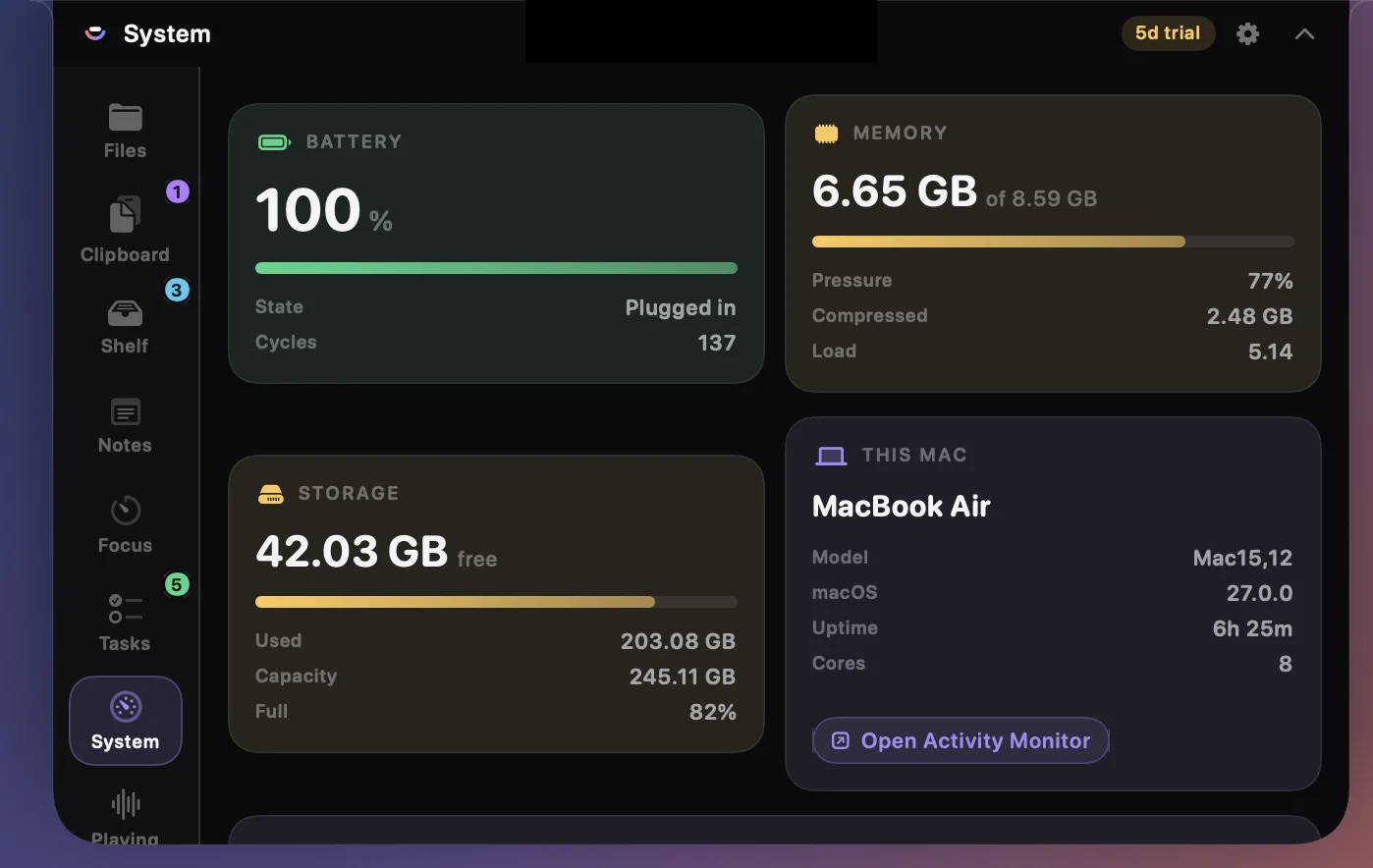This screenshot has height=868, width=1373.
Task: Click the System title in the header
Action: pos(167,34)
